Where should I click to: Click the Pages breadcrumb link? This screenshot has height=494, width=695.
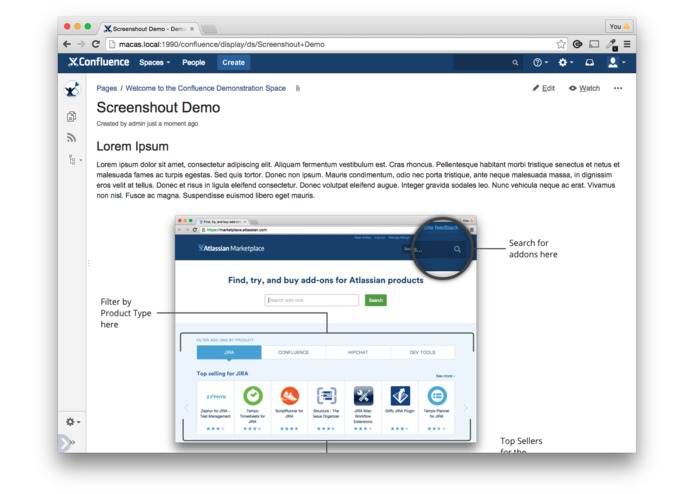coord(106,88)
